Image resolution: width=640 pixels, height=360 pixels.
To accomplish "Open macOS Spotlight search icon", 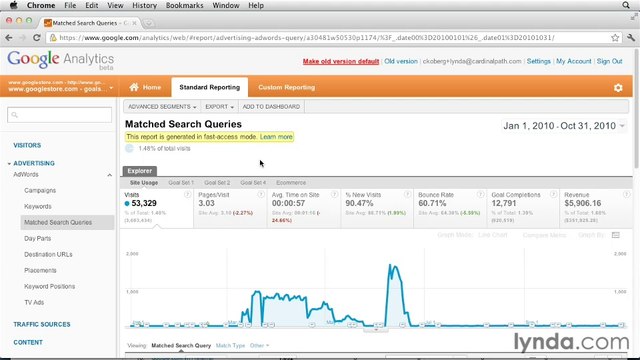I will point(626,5).
